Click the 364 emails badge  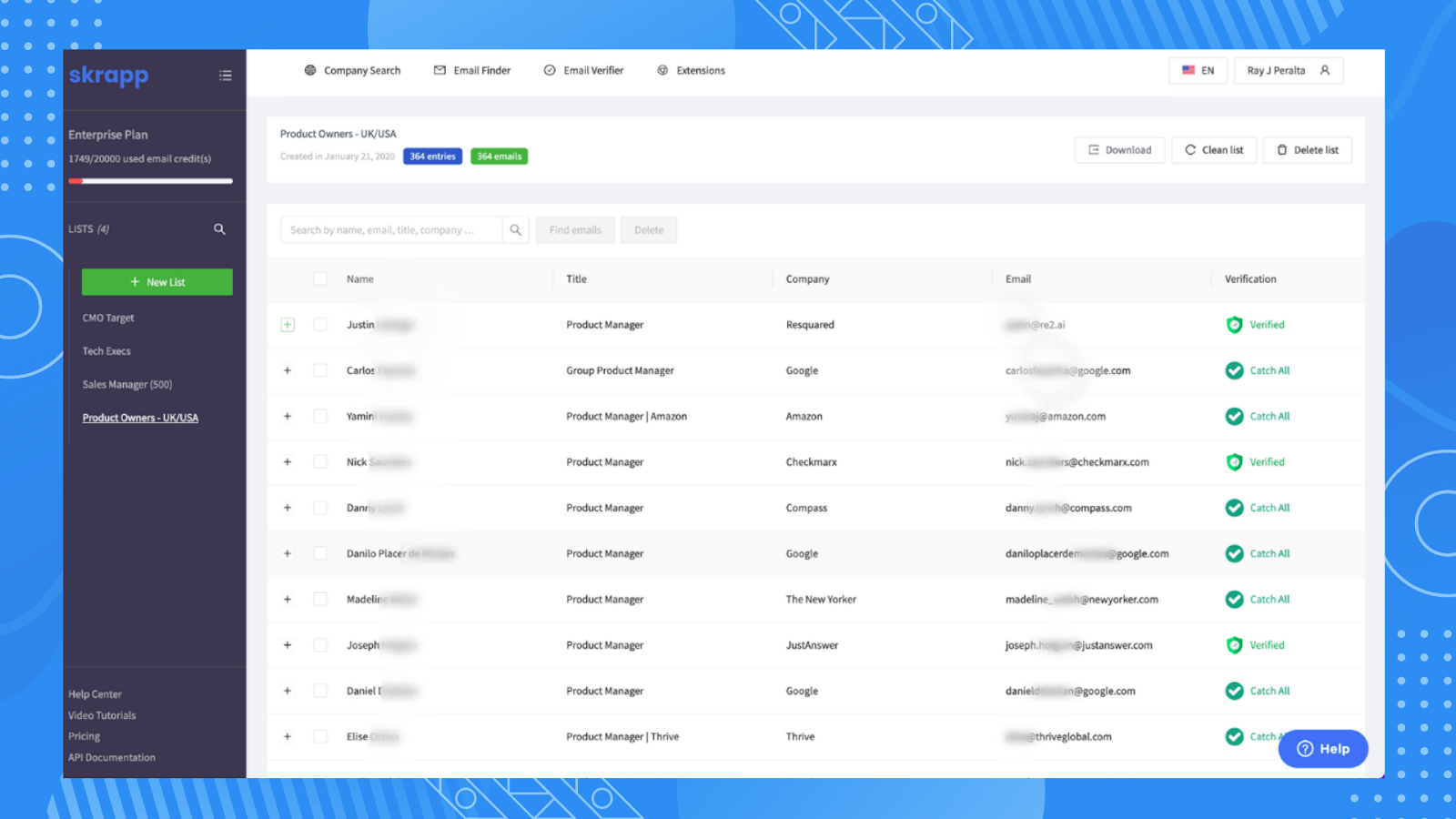(500, 157)
